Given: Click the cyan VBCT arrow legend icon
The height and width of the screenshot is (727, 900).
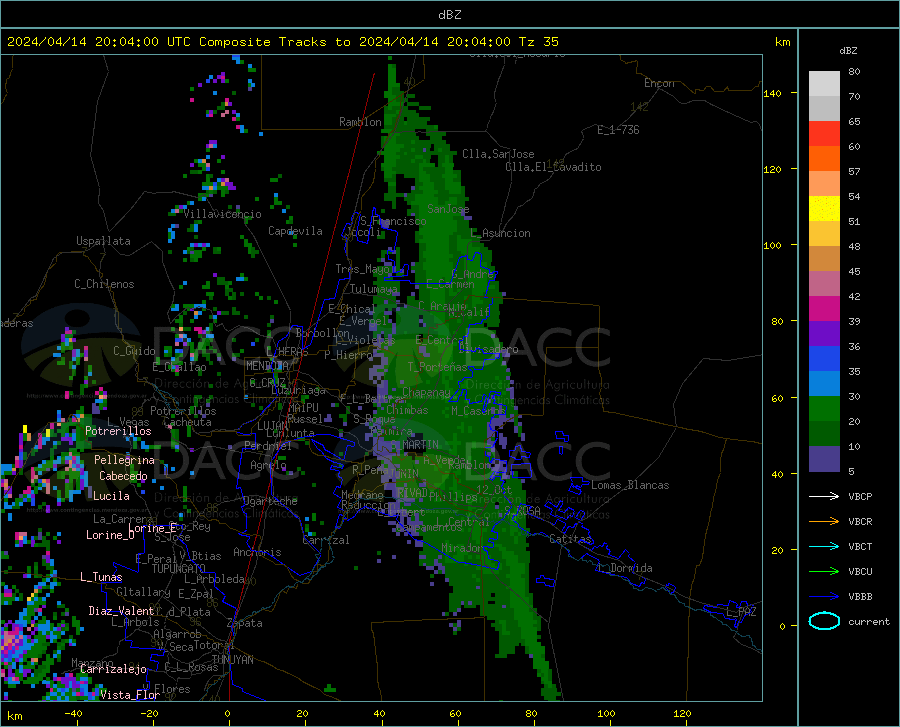Looking at the screenshot, I should click(x=824, y=546).
